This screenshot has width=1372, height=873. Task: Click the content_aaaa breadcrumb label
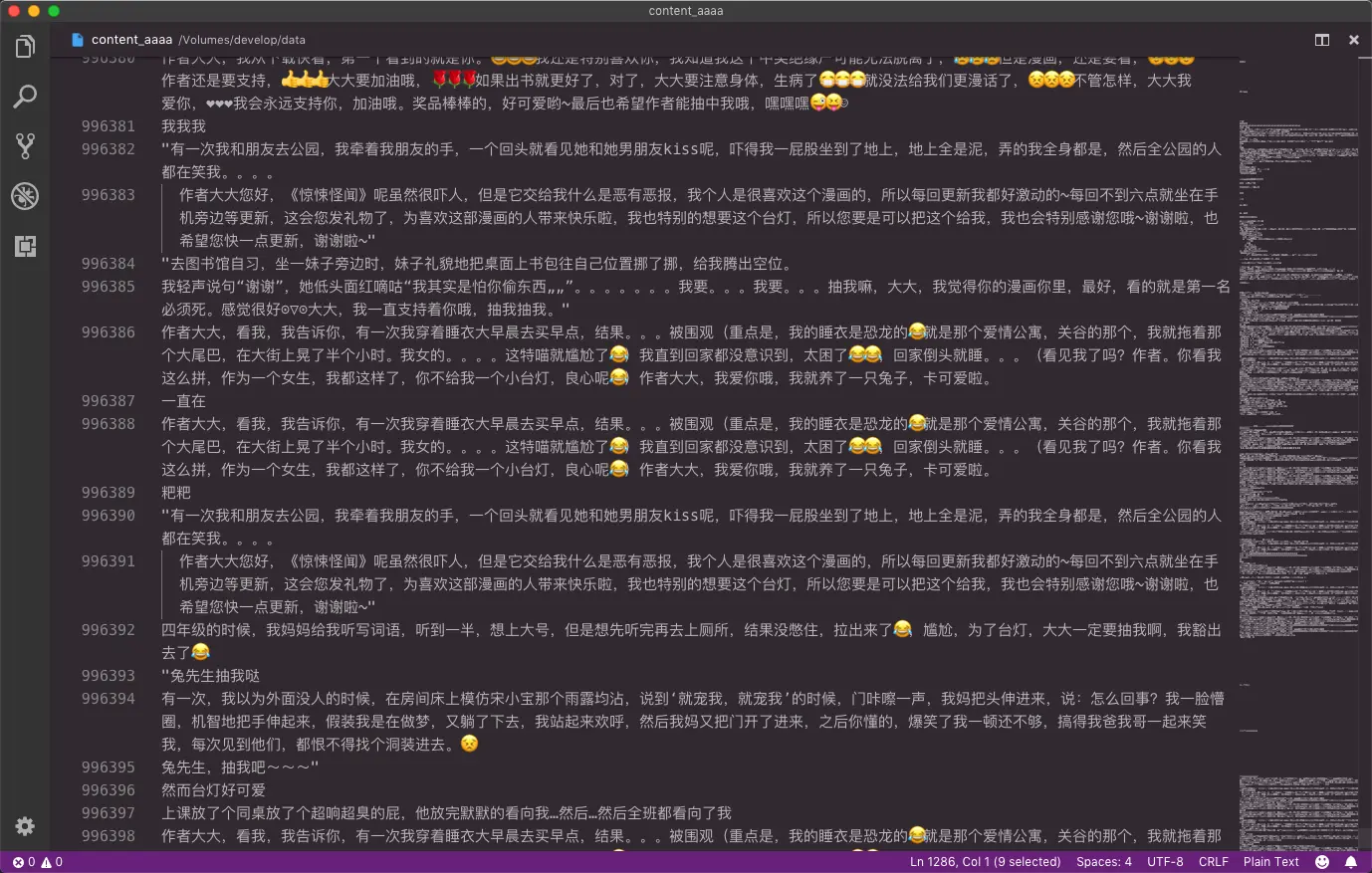[129, 40]
